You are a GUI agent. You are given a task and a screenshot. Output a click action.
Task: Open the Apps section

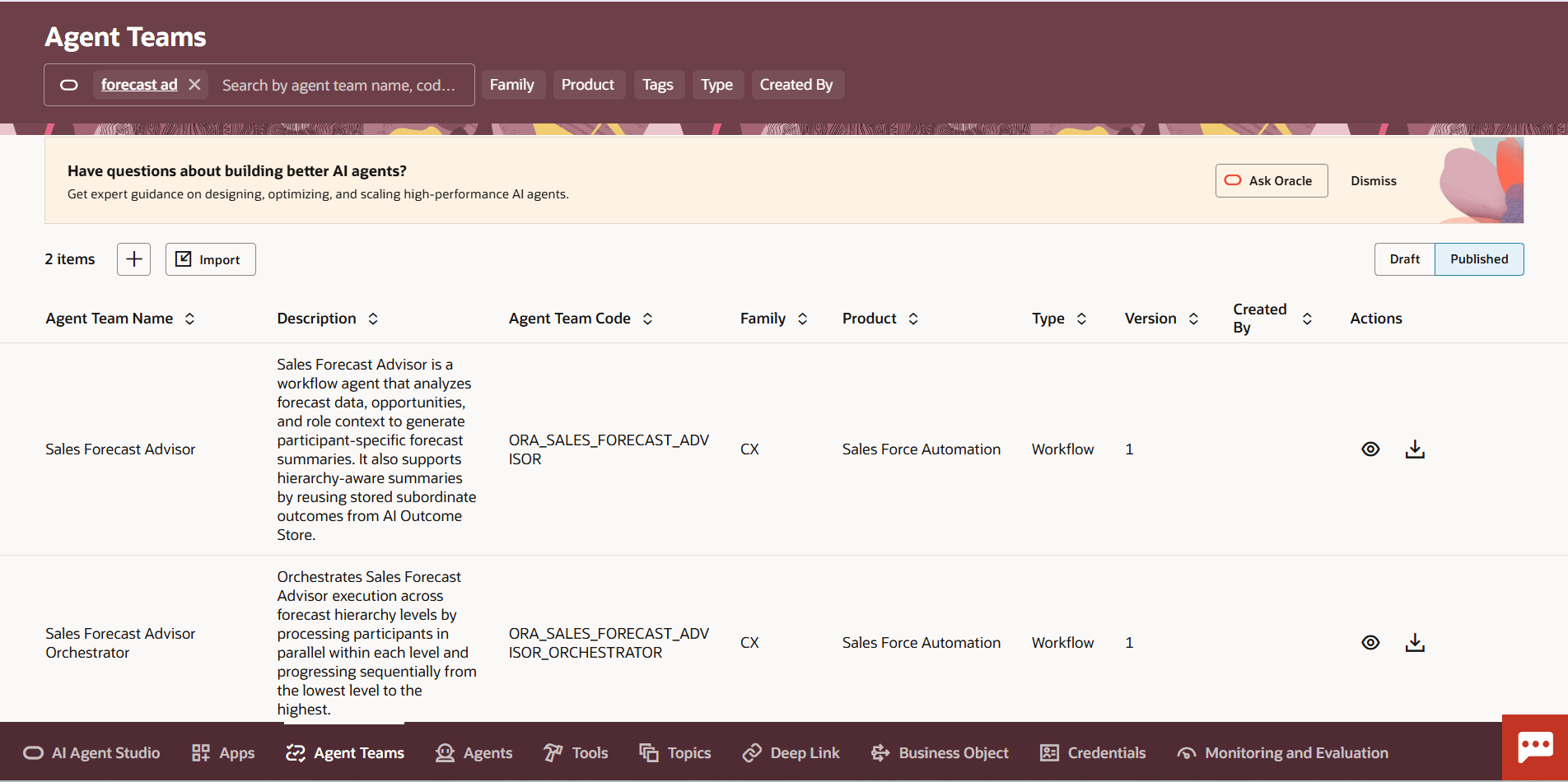(x=223, y=753)
